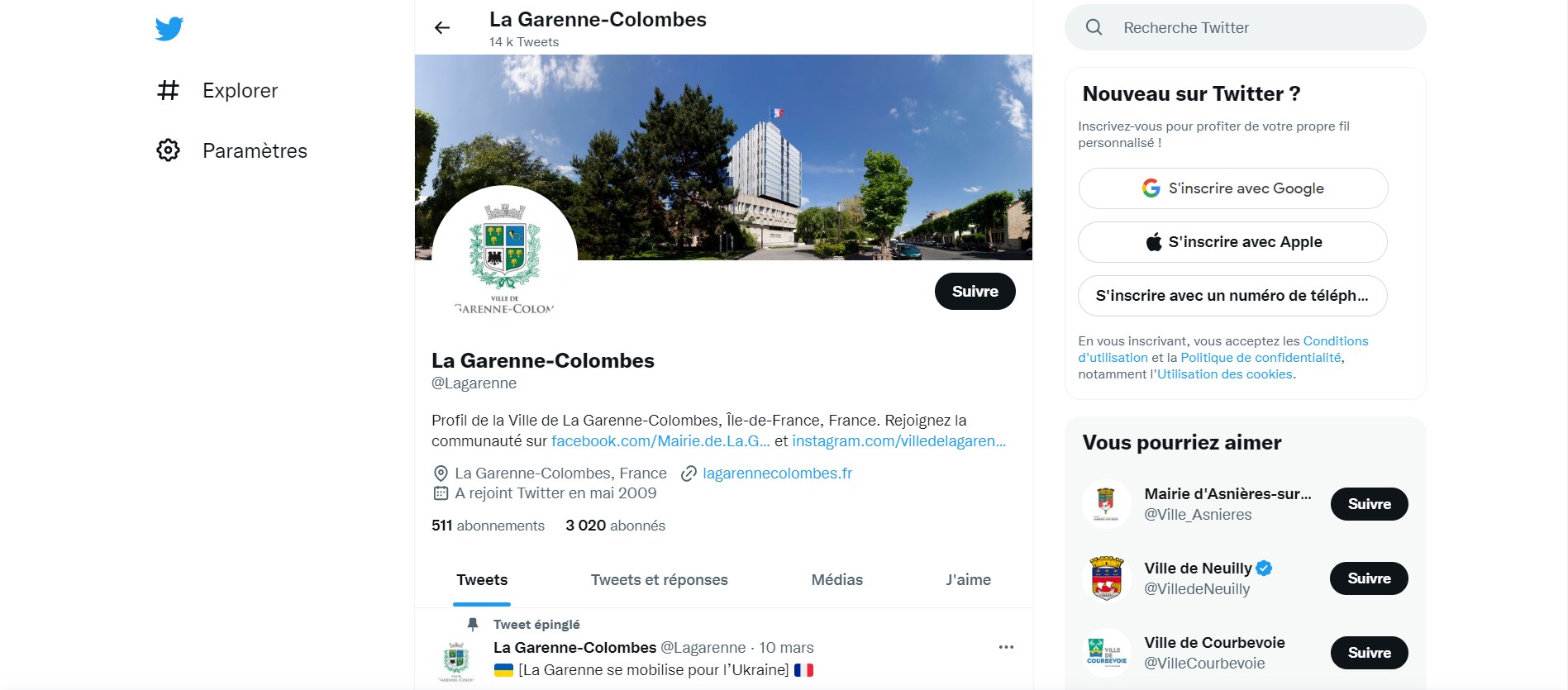Open La Garenne-Colombes profile avatar
Screen dimensions: 1568x690
click(504, 258)
